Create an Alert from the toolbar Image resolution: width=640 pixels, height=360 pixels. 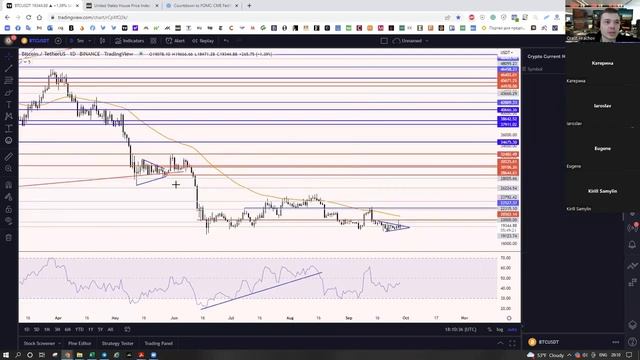coord(175,41)
